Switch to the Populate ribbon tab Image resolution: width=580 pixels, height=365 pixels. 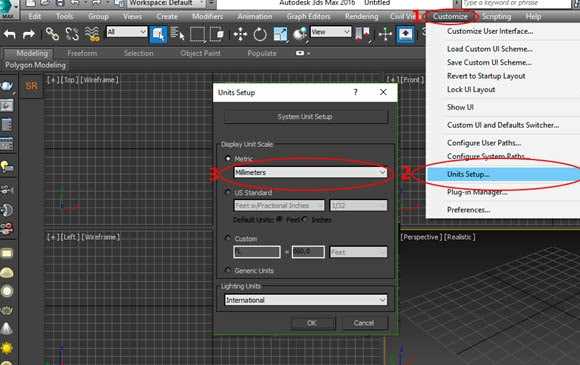262,53
